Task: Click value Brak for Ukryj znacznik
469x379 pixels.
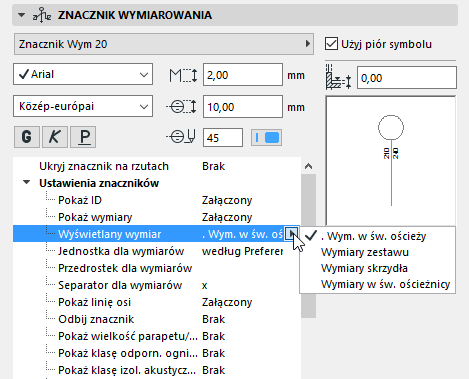Action: [x=214, y=166]
